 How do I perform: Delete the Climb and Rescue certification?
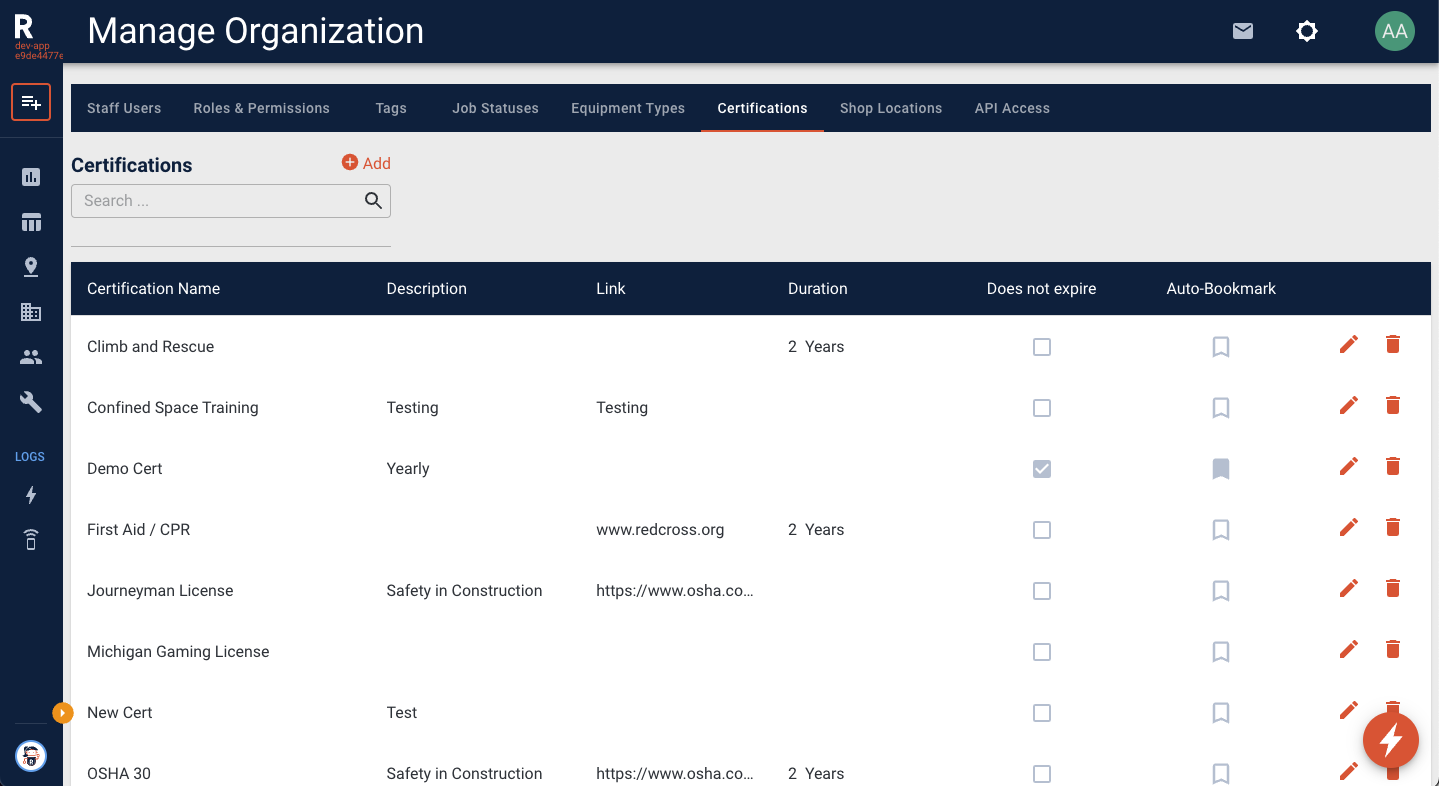1393,344
